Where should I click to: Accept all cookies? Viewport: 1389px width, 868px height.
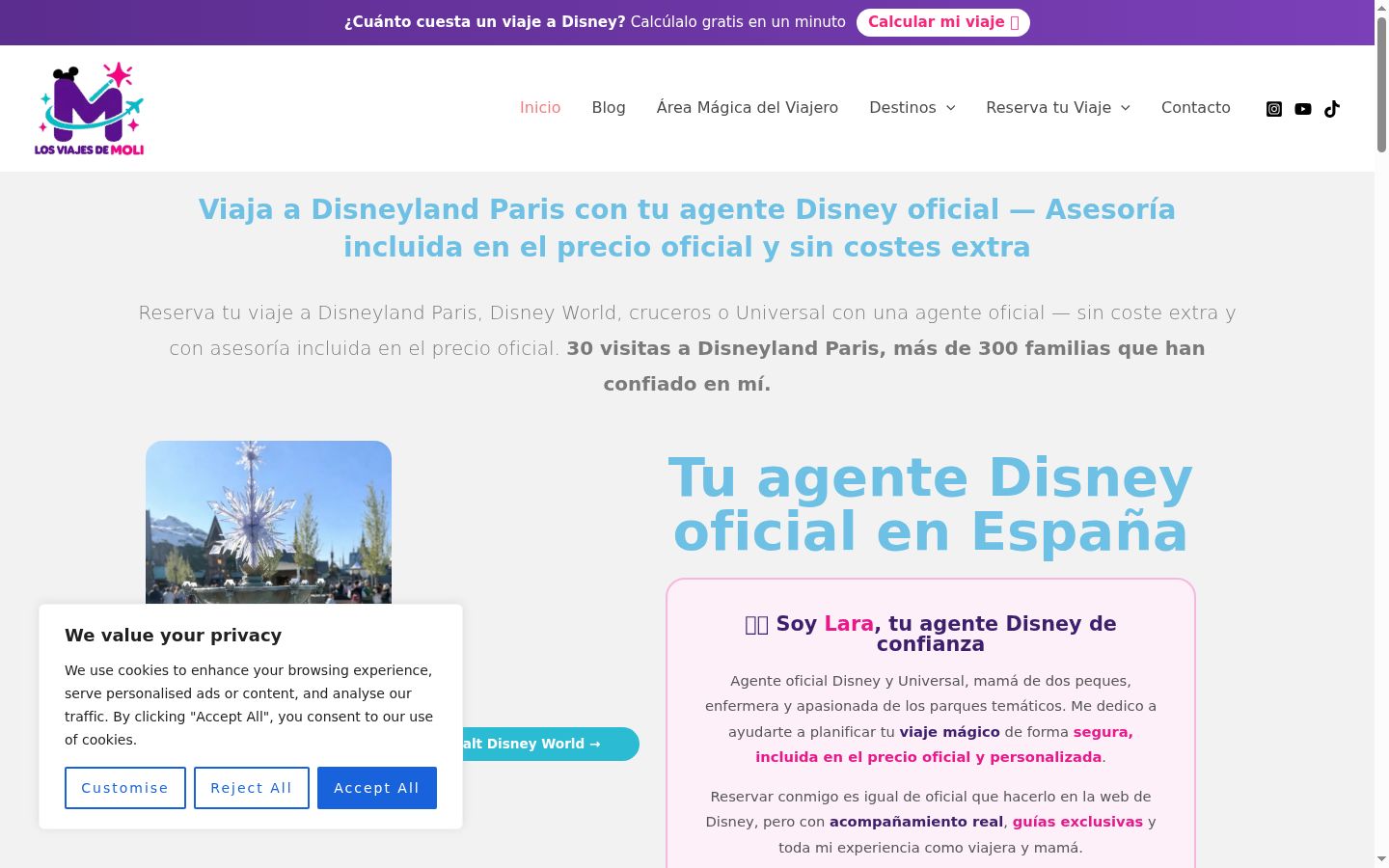click(x=377, y=788)
